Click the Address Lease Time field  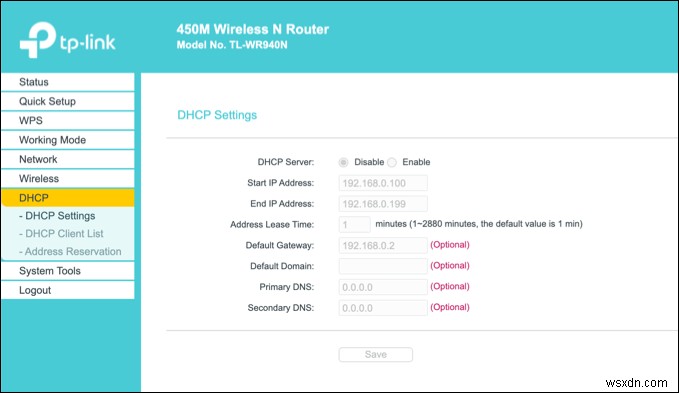pyautogui.click(x=354, y=225)
